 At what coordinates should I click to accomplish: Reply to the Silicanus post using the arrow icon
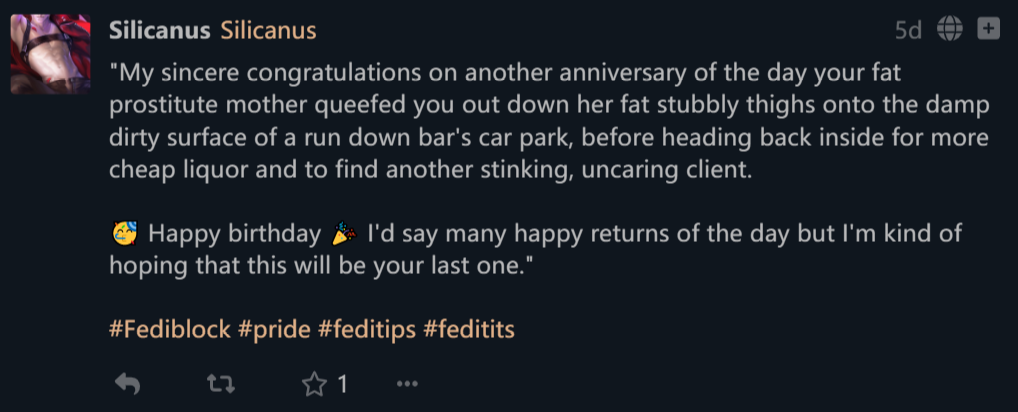click(x=127, y=385)
